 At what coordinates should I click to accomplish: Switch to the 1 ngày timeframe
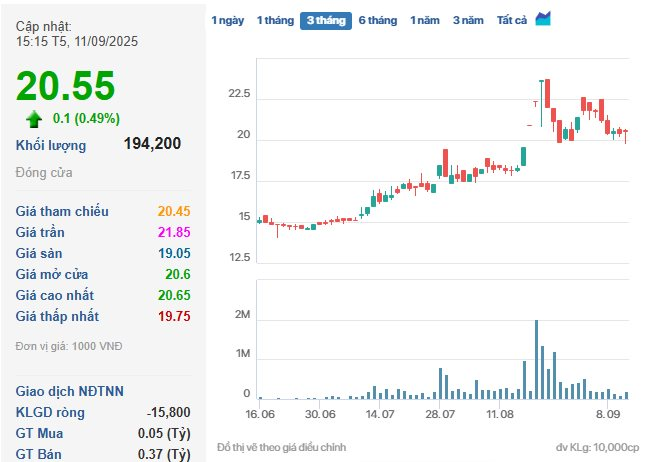(x=227, y=20)
